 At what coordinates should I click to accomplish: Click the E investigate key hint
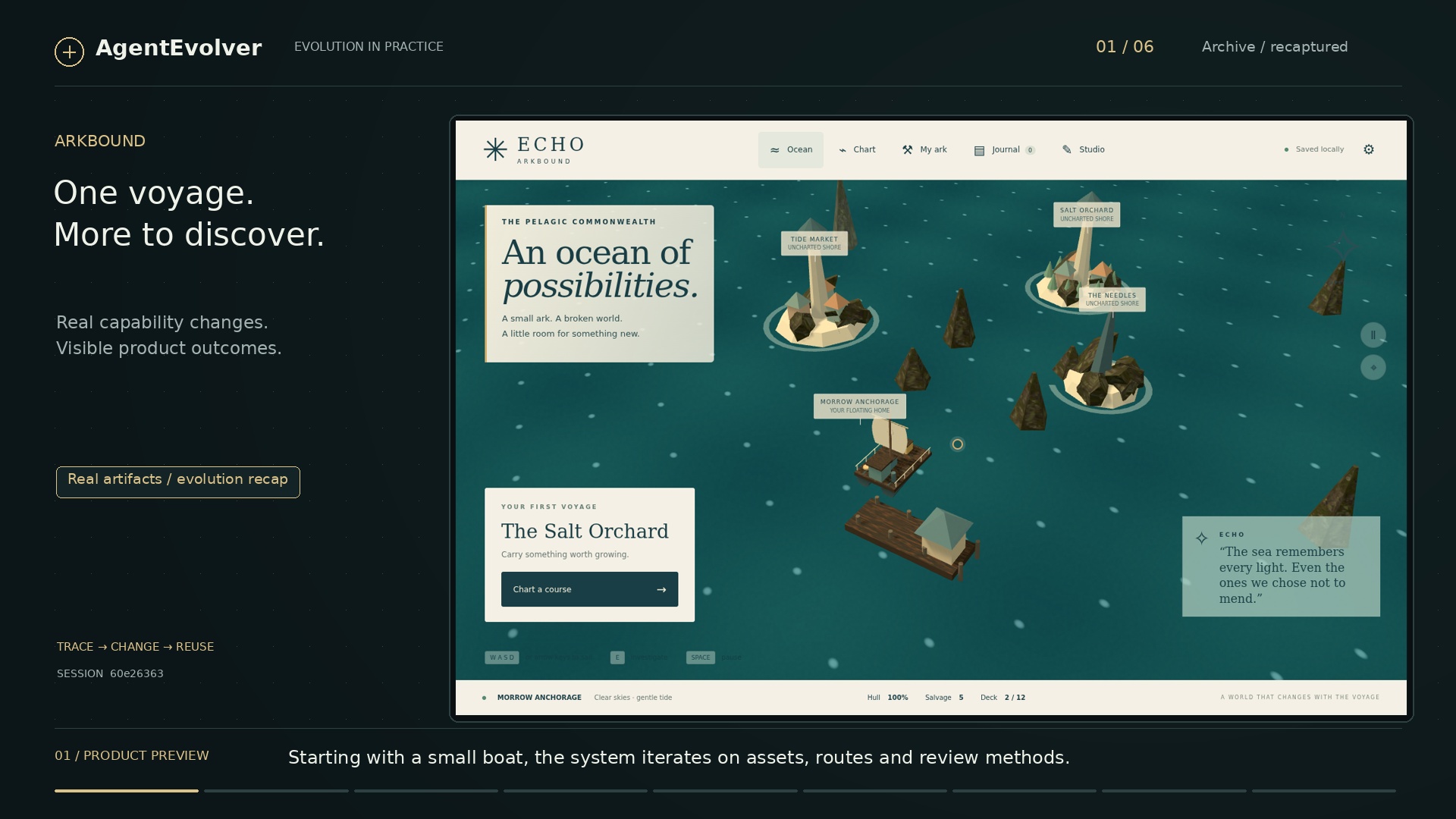617,657
